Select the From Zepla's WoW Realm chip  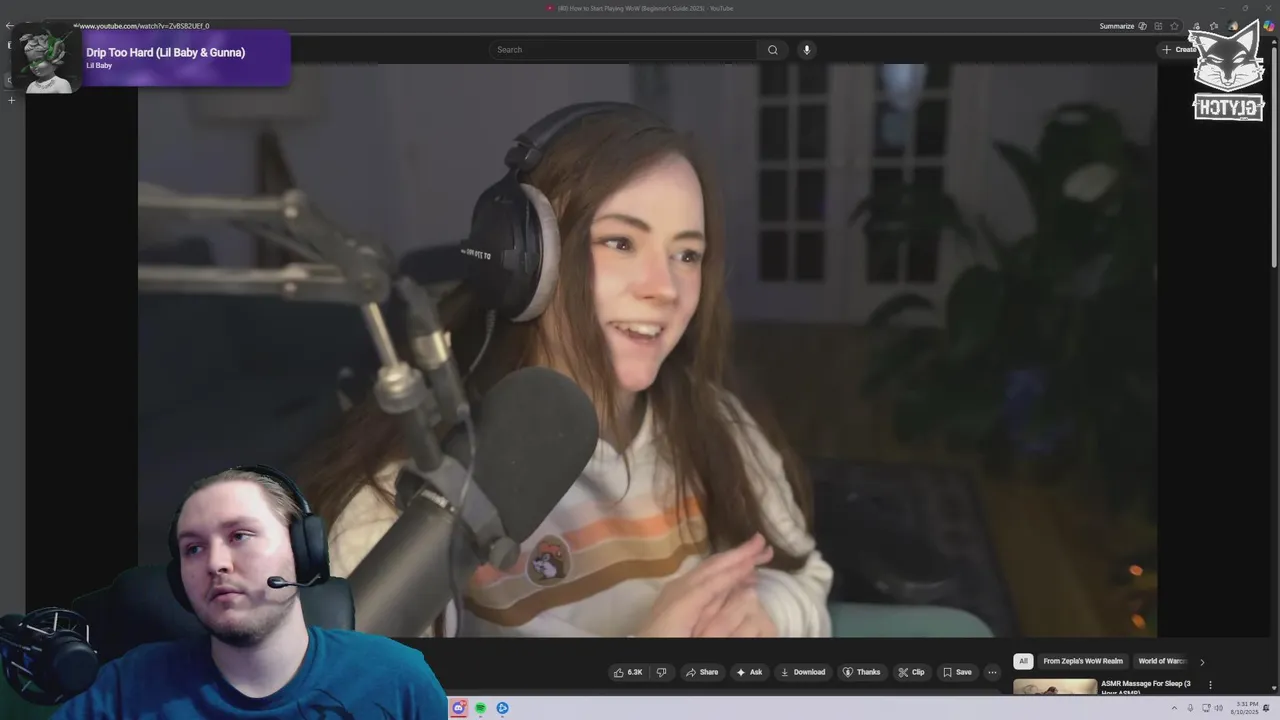[x=1083, y=661]
